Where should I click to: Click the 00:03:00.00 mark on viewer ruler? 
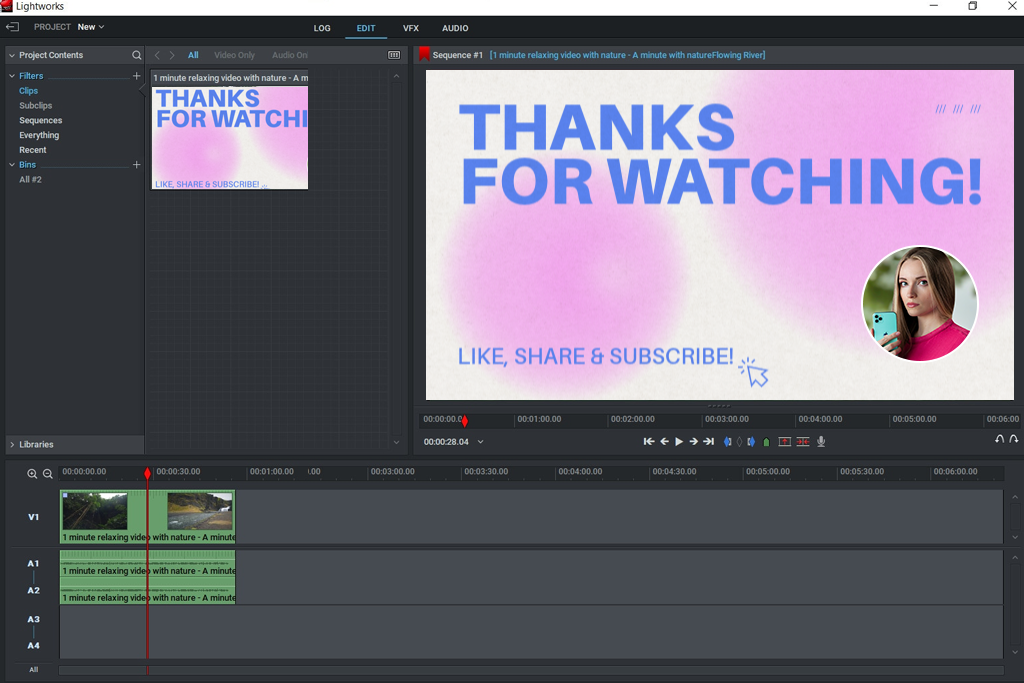(x=726, y=419)
